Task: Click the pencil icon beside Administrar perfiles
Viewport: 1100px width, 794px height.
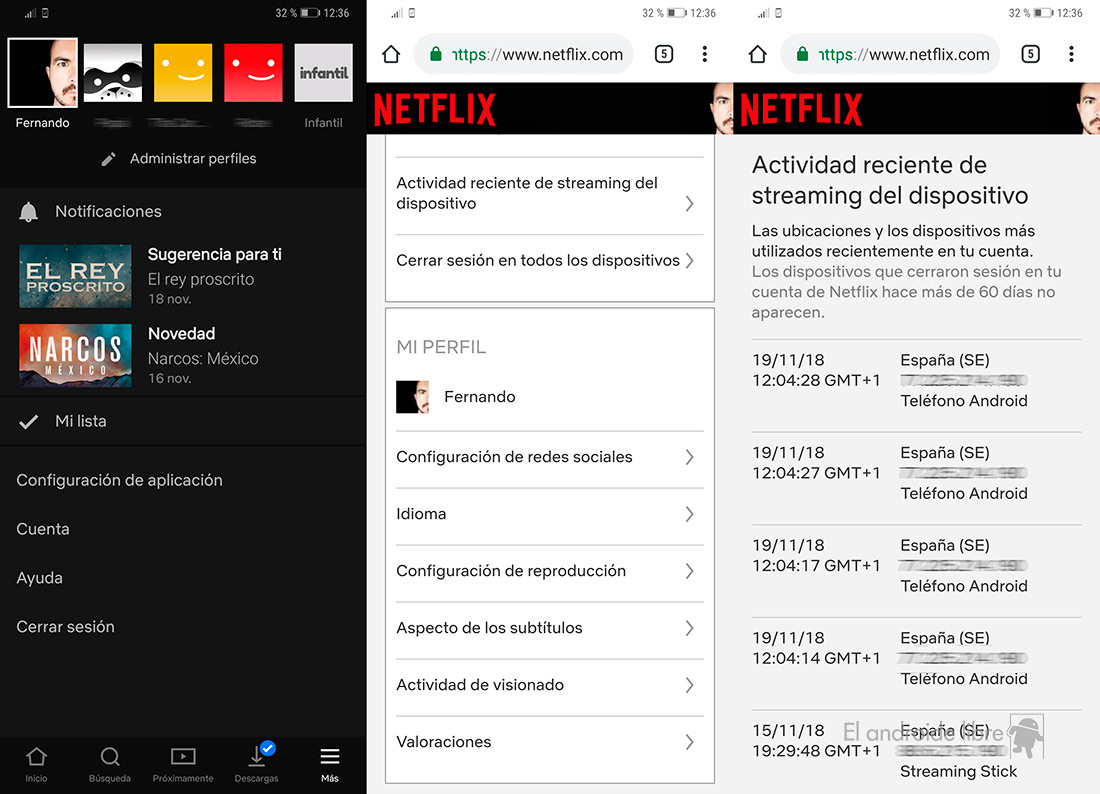Action: pos(109,159)
